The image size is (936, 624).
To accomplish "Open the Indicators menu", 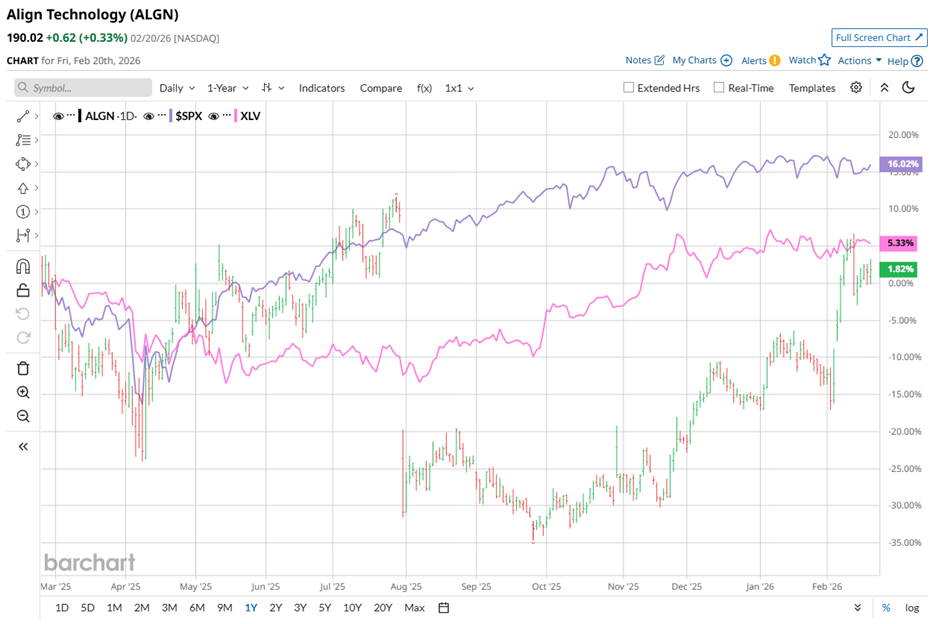I will (322, 88).
